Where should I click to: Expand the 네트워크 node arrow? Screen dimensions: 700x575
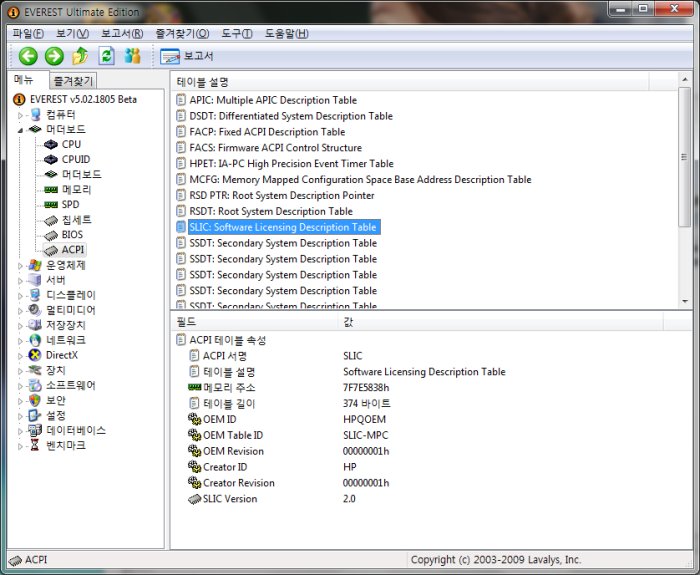20,341
